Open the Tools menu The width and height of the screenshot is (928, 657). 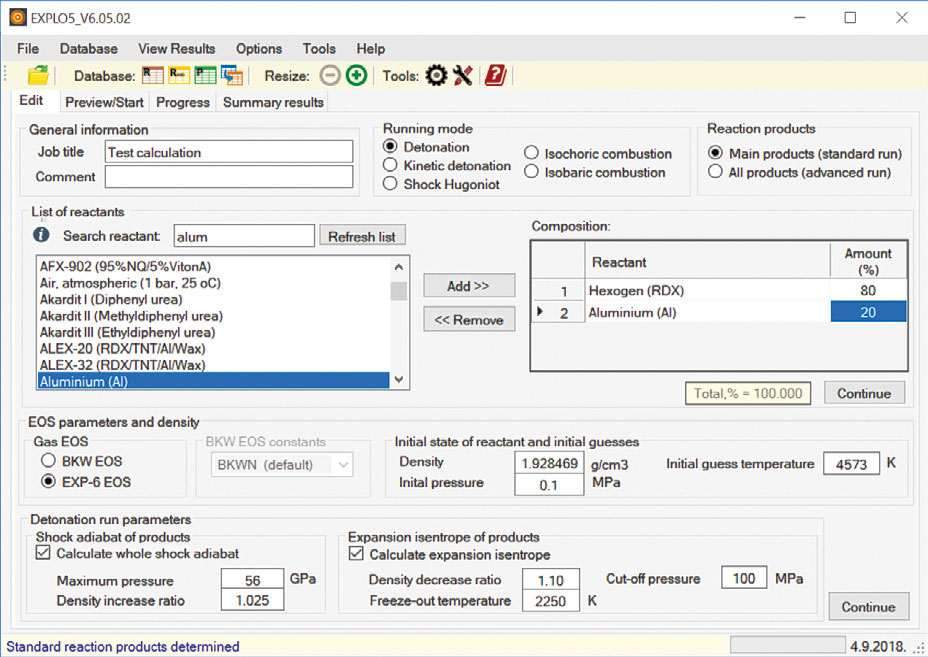tap(319, 49)
